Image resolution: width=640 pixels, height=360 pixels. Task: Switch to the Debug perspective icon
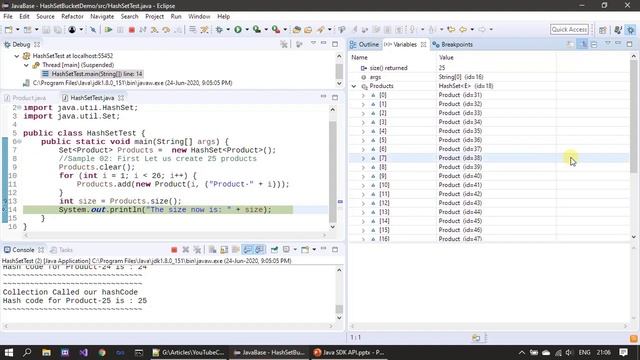pos(631,30)
